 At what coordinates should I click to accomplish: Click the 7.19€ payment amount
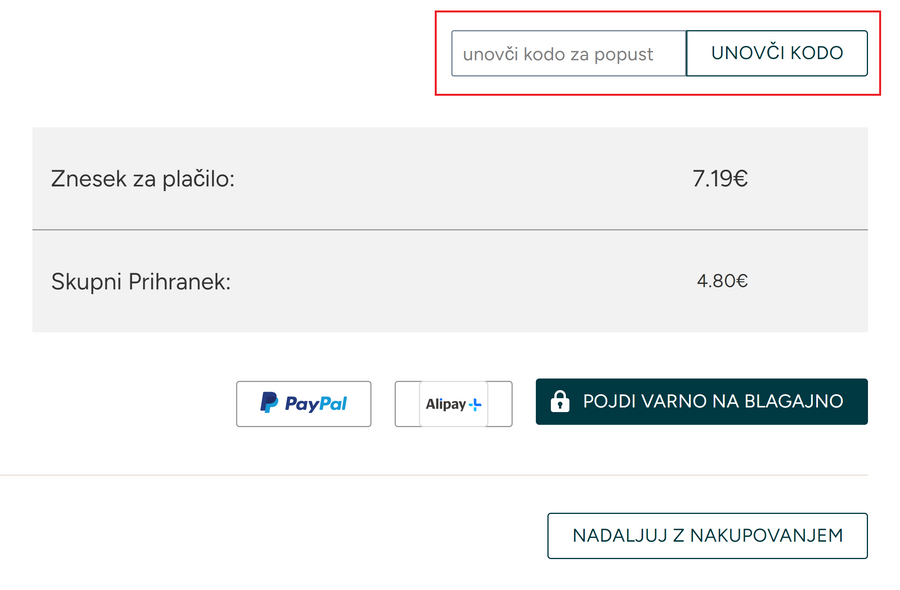(720, 180)
